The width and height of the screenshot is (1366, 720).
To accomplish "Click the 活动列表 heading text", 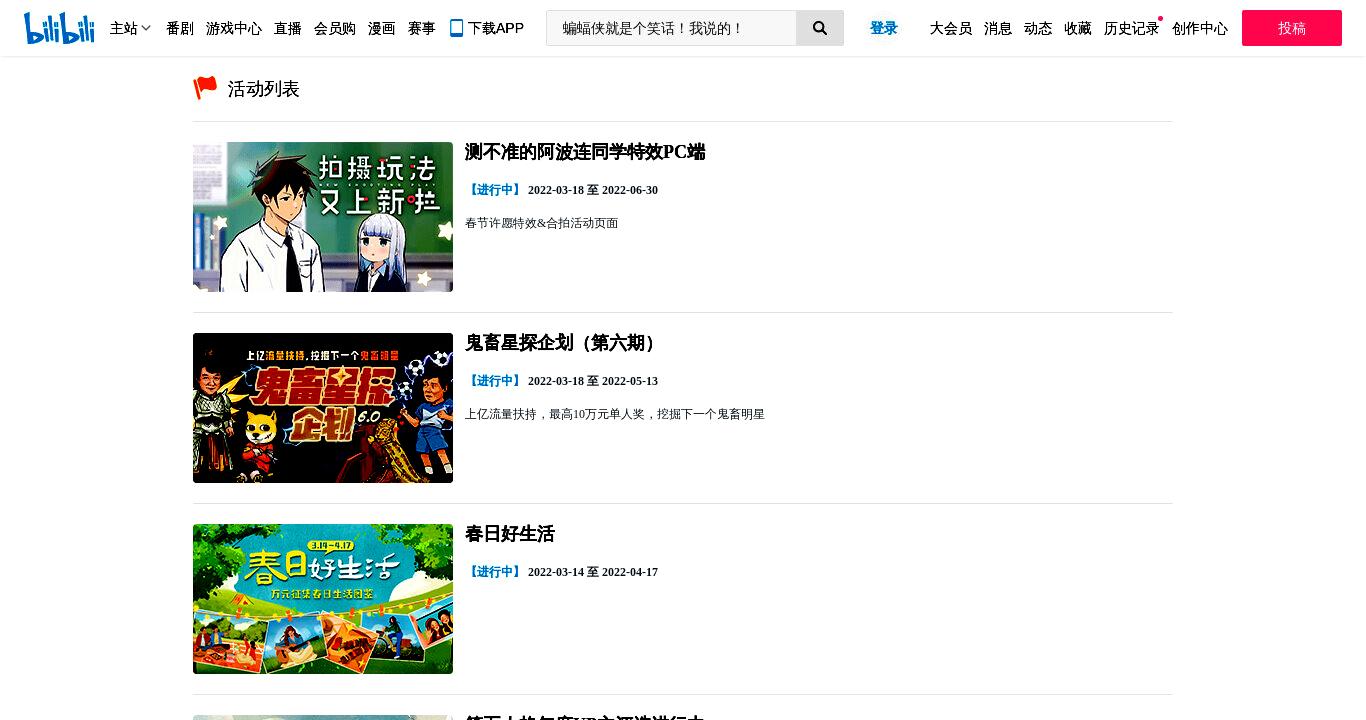I will 264,89.
